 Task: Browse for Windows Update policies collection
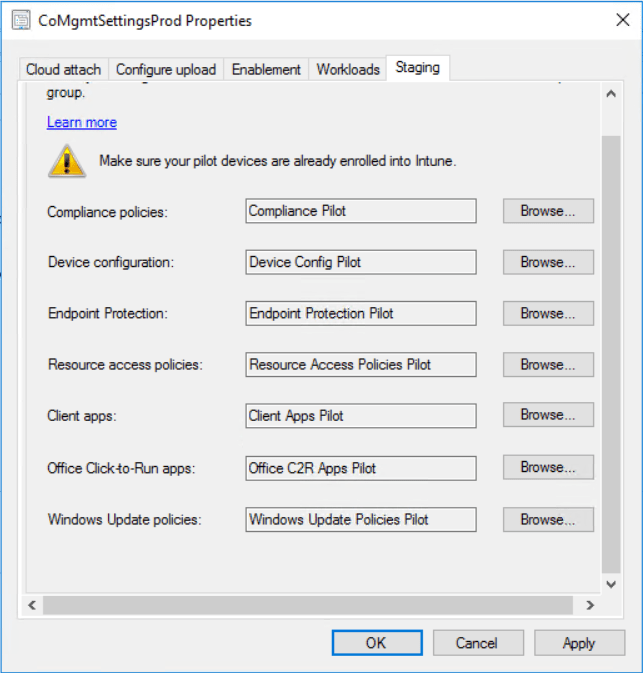pos(548,519)
